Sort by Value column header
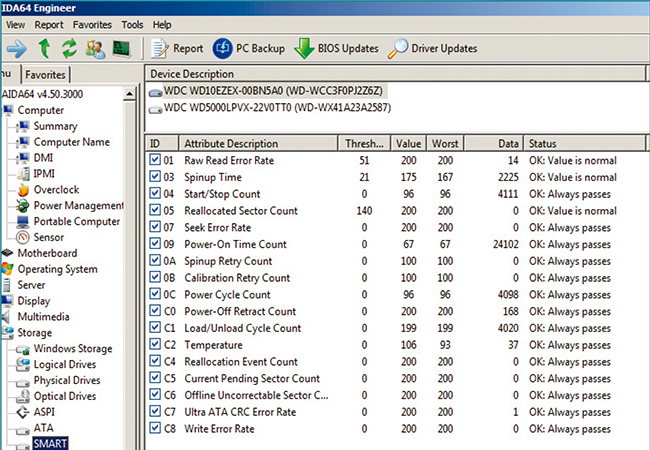650x450 pixels. pyautogui.click(x=408, y=143)
